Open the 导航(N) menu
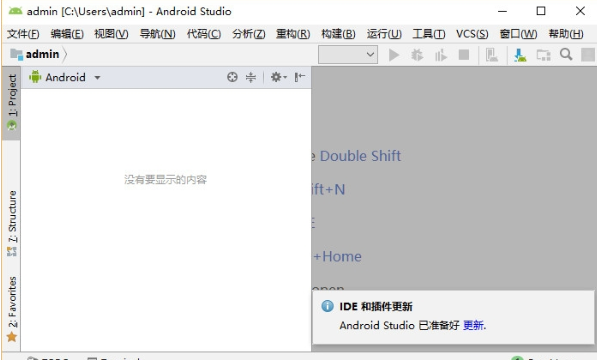Viewport: 597px width, 360px height. [157, 34]
